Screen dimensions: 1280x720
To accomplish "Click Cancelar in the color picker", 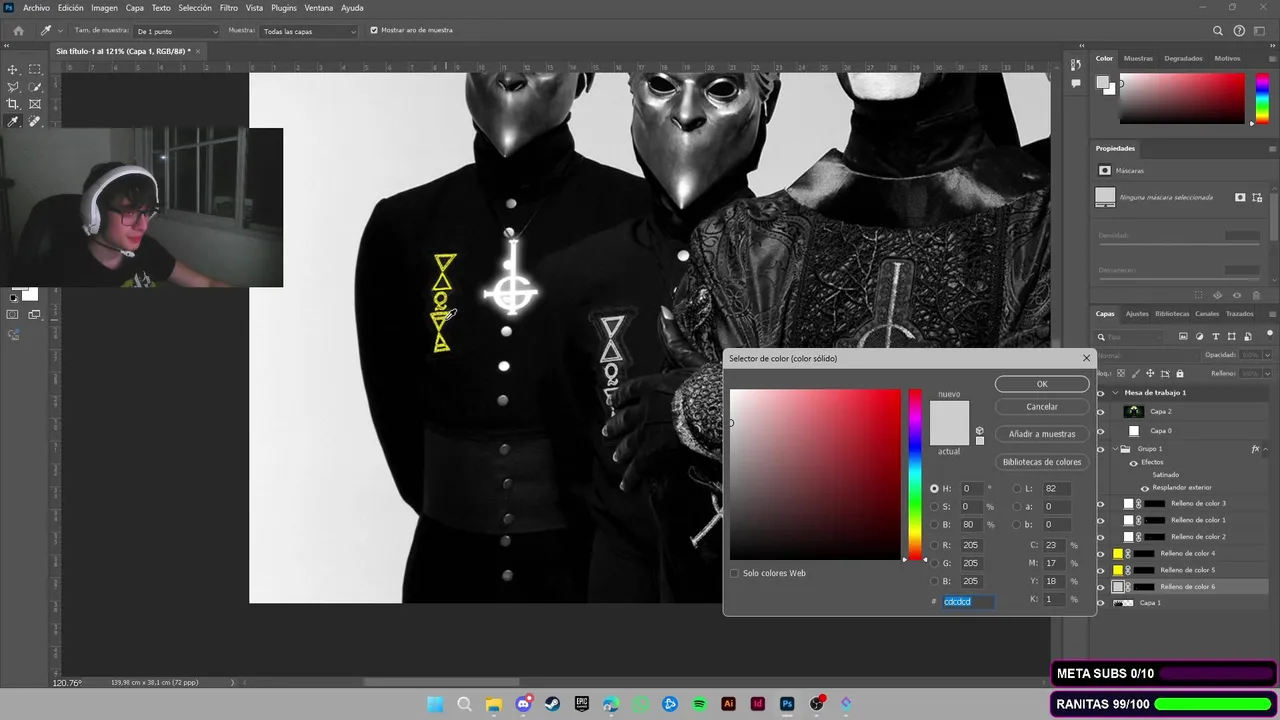I will pyautogui.click(x=1042, y=407).
